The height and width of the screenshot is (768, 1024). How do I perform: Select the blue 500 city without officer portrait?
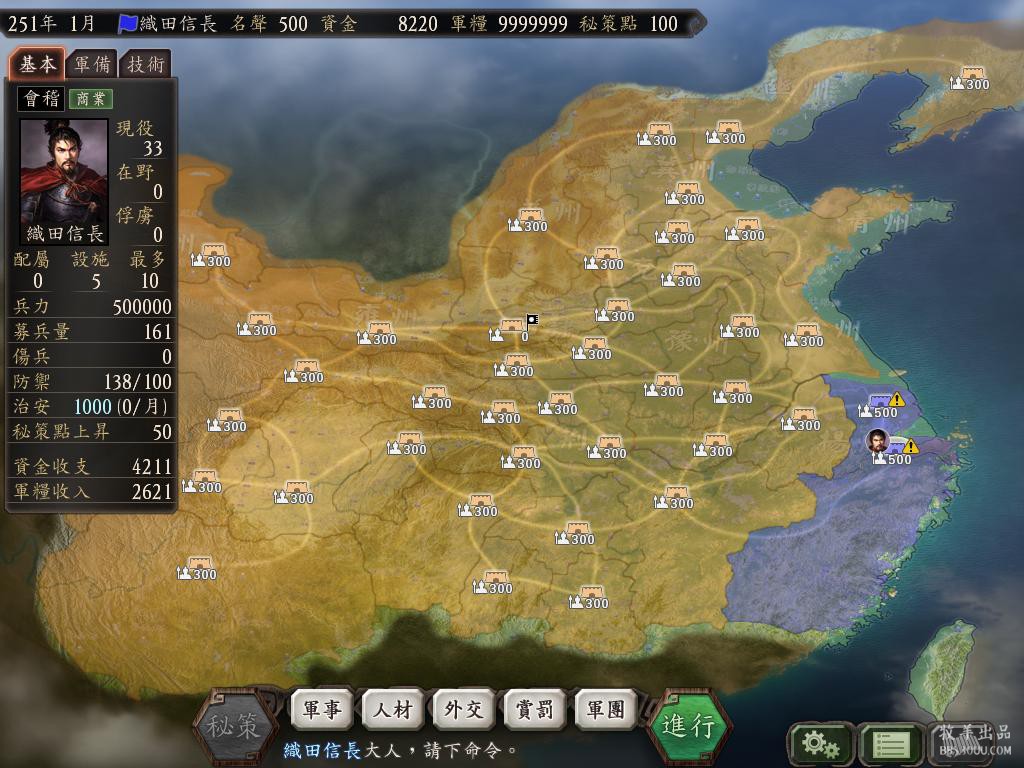click(x=878, y=406)
